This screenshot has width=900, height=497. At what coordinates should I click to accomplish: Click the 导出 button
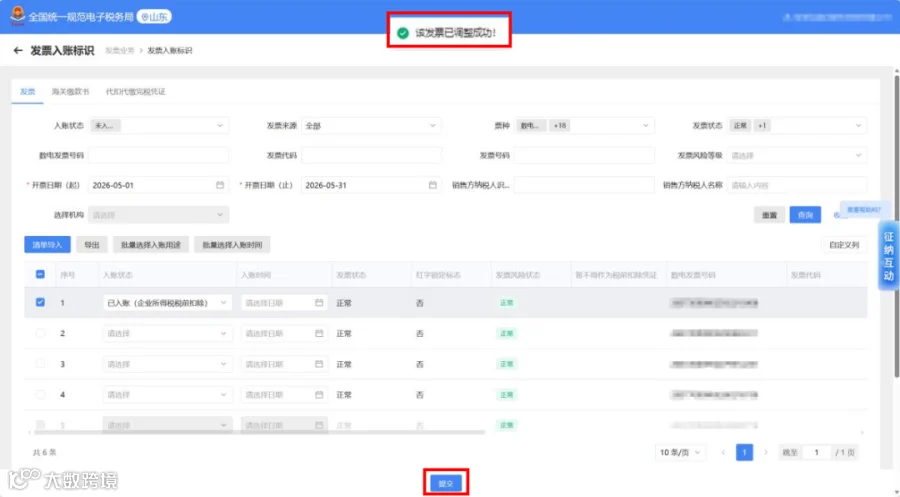(x=92, y=244)
